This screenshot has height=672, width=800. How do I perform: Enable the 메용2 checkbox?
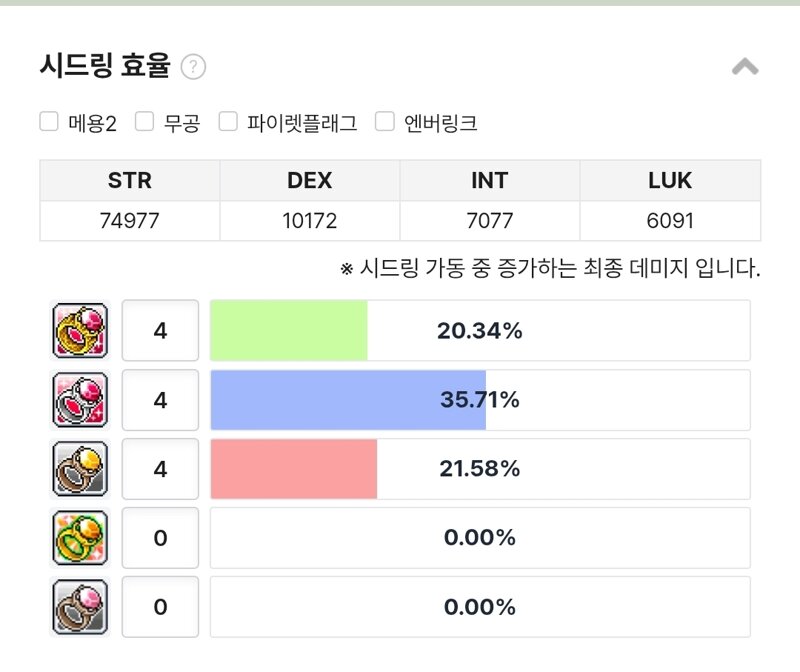(49, 121)
